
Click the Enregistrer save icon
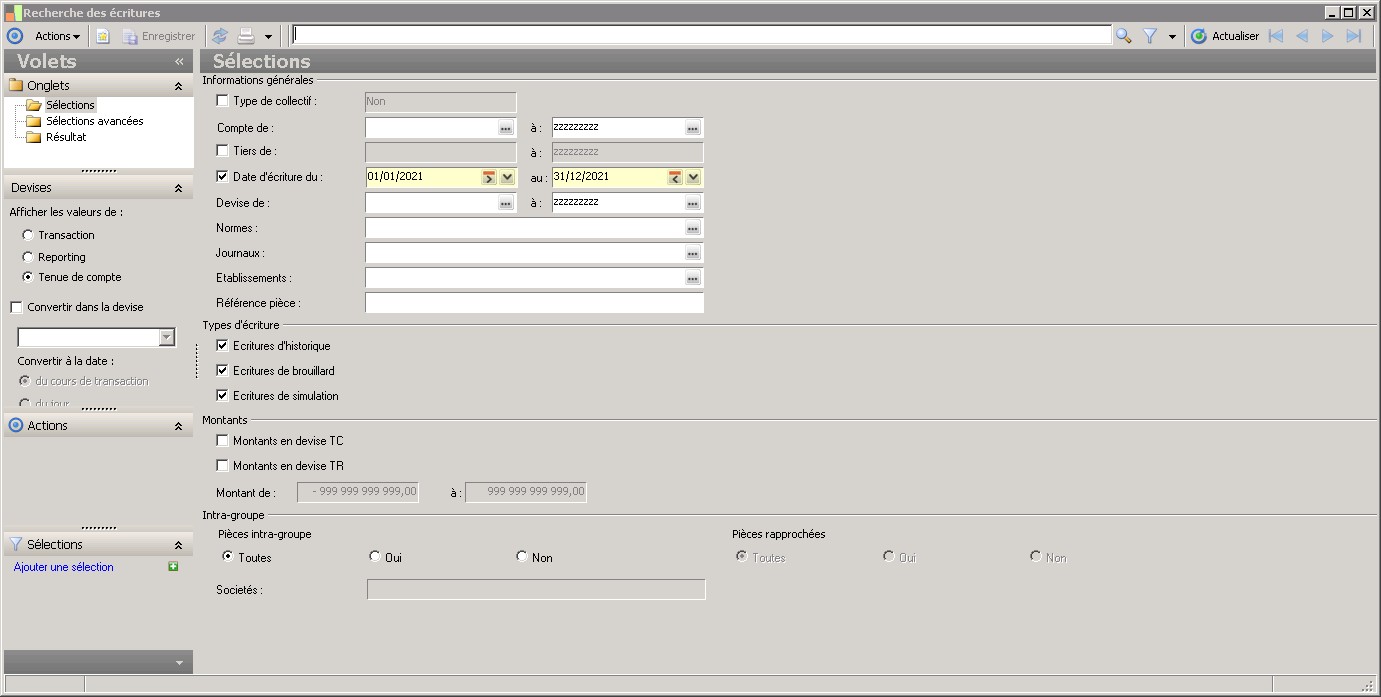pyautogui.click(x=130, y=36)
